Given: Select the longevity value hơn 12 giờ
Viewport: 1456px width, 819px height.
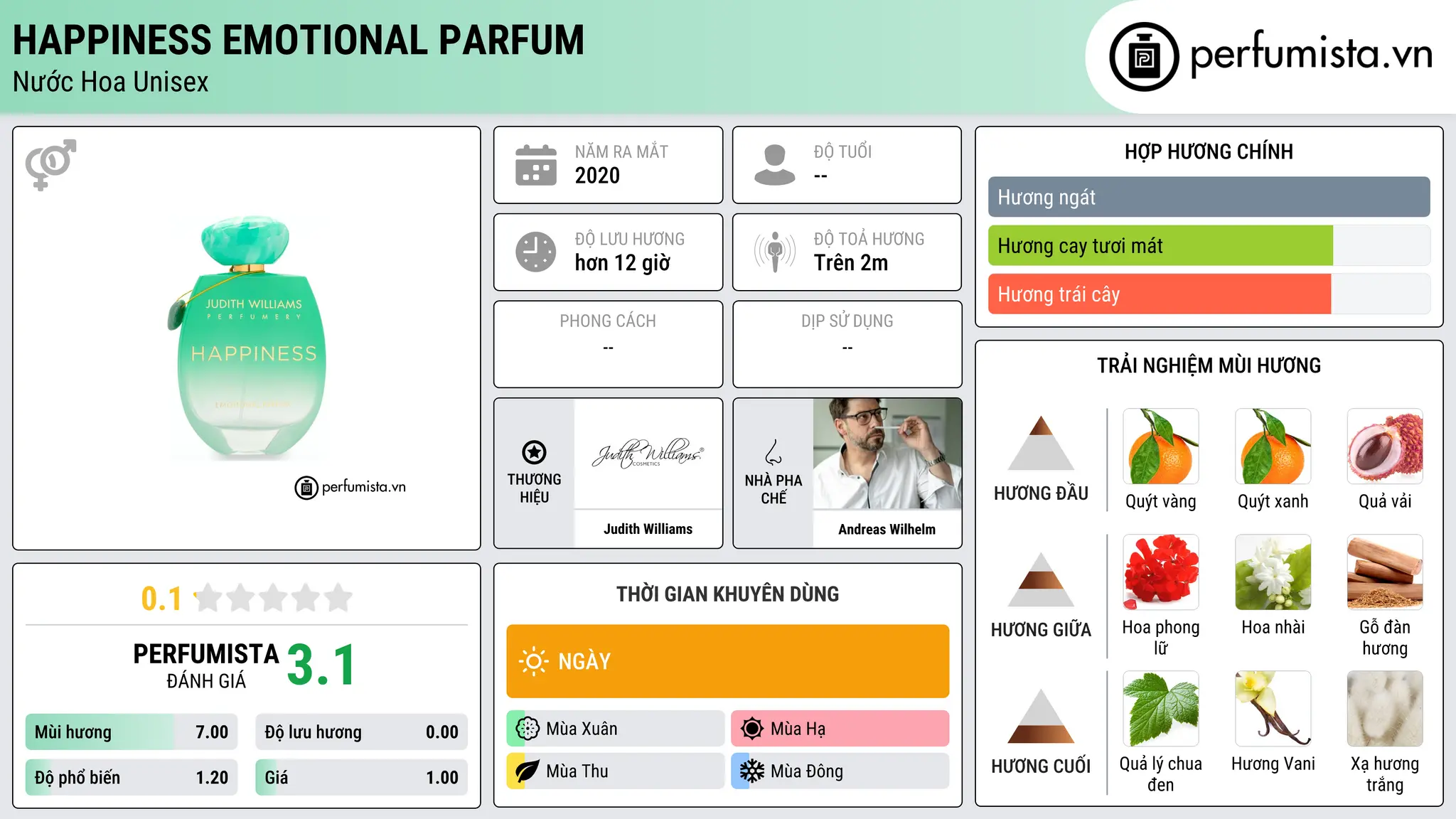Looking at the screenshot, I should tap(623, 263).
